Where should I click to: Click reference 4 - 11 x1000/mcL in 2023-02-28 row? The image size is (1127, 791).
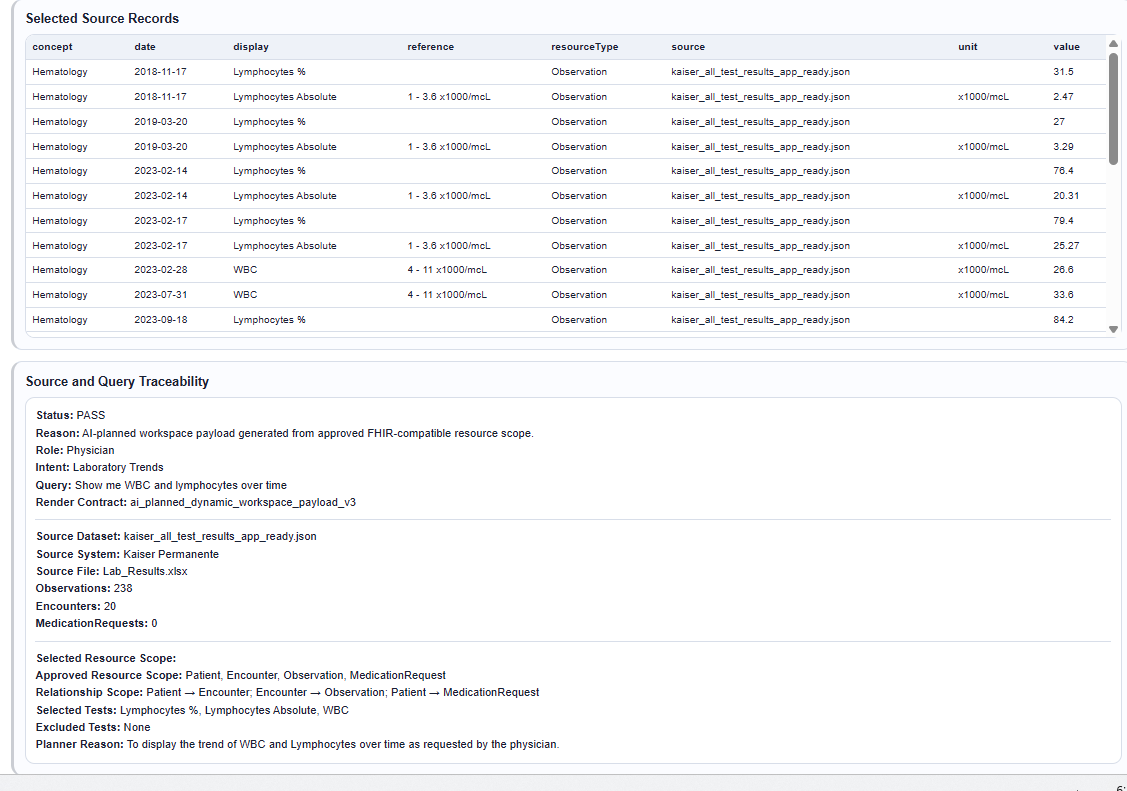click(447, 270)
